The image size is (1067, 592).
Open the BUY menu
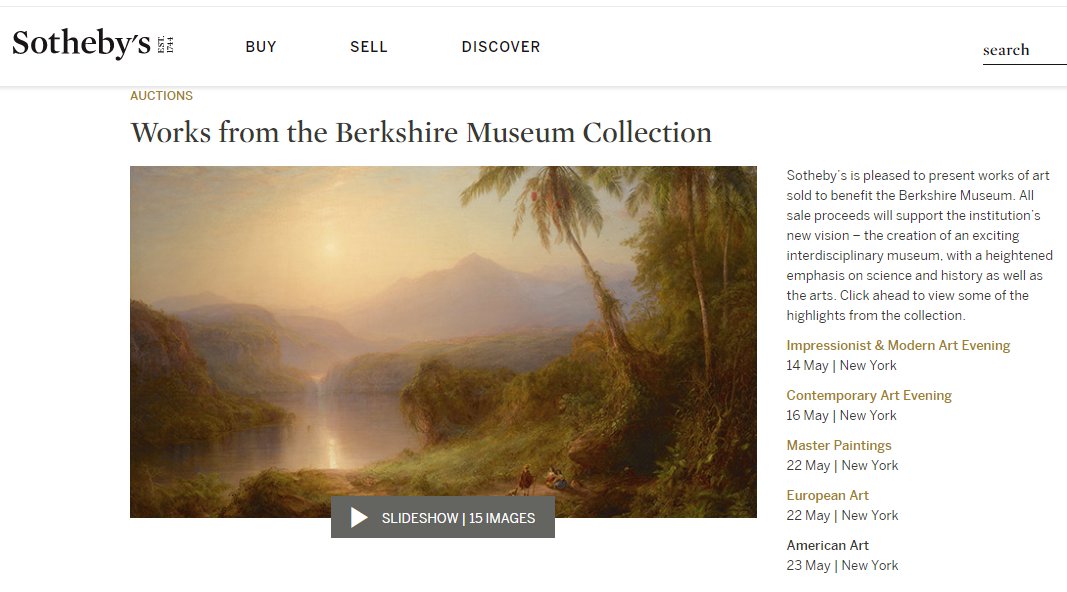[x=260, y=46]
